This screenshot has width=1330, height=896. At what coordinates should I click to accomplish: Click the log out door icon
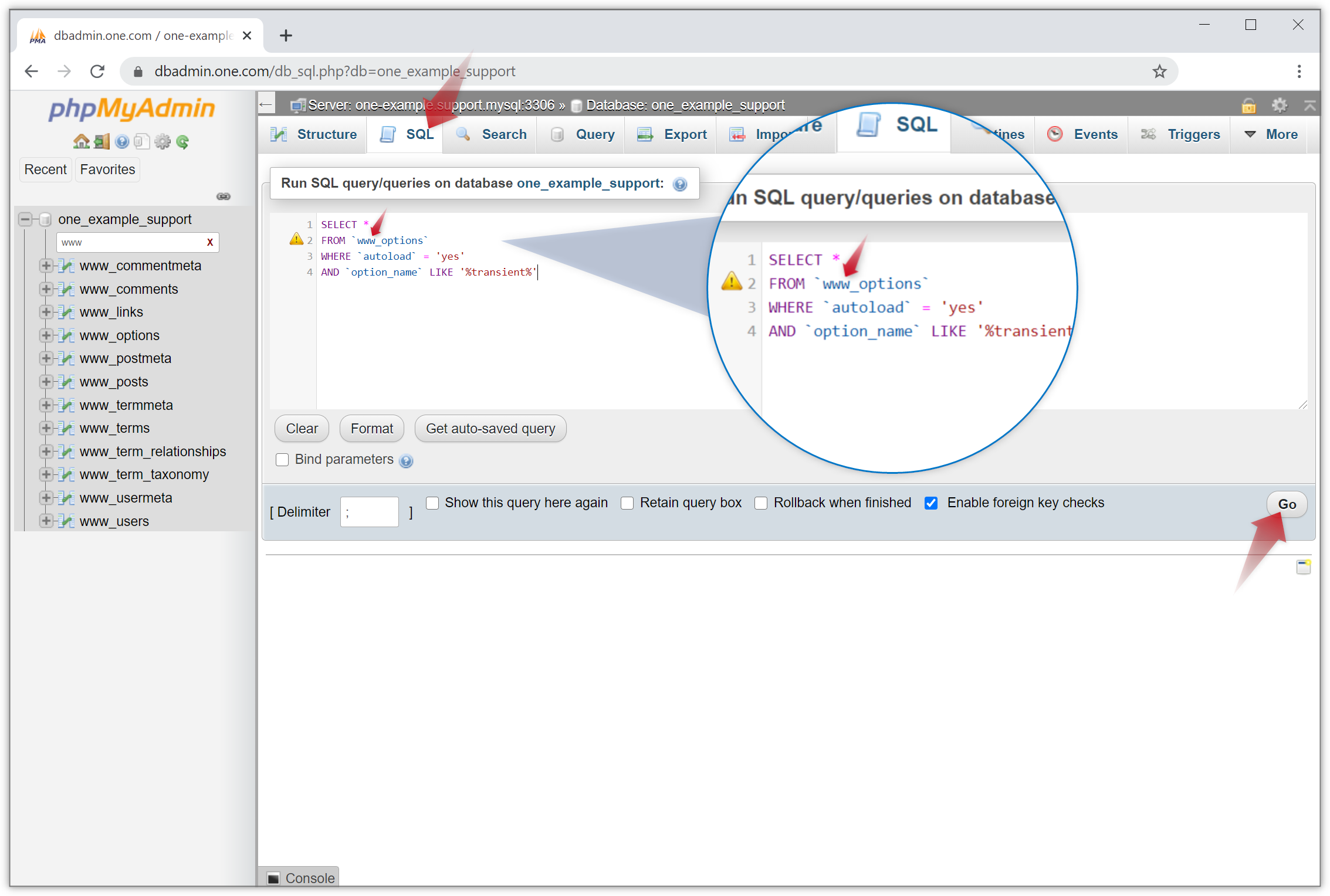click(x=101, y=141)
